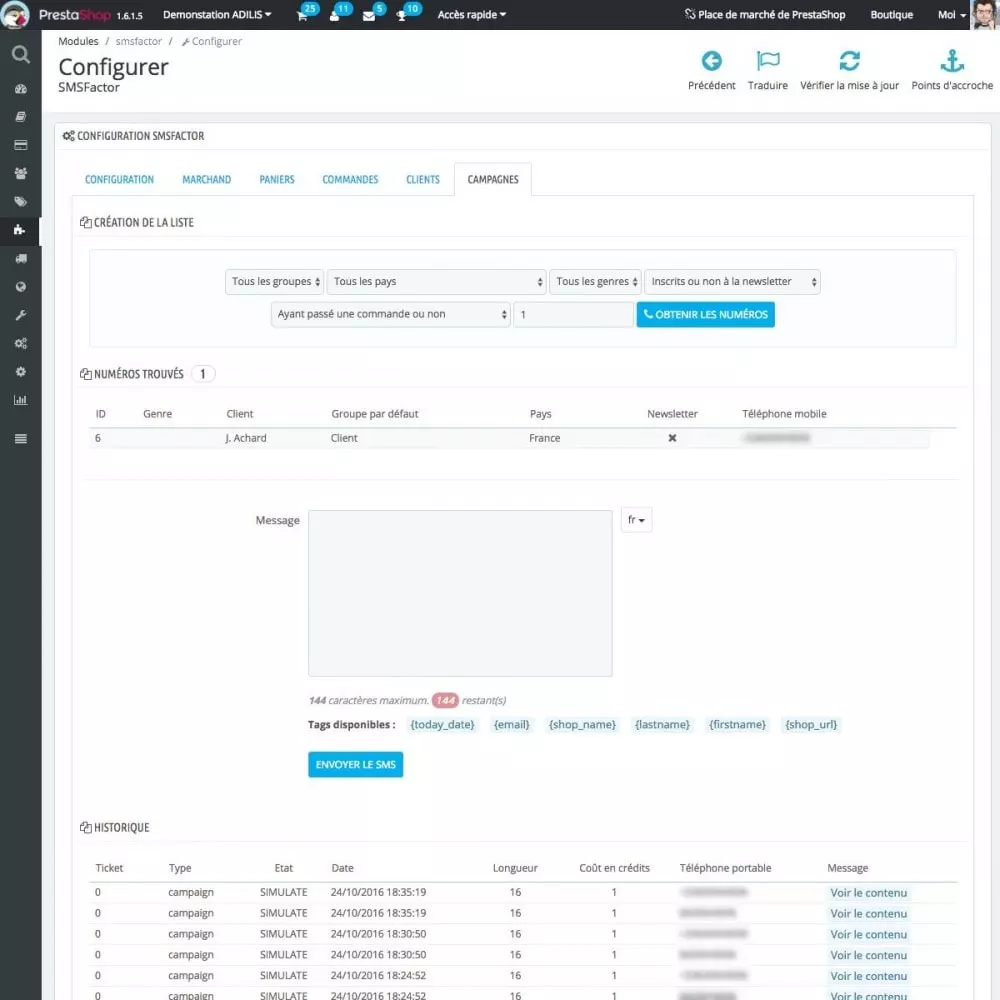1000x1000 pixels.
Task: Insert the {shop_name} tag
Action: [x=582, y=724]
